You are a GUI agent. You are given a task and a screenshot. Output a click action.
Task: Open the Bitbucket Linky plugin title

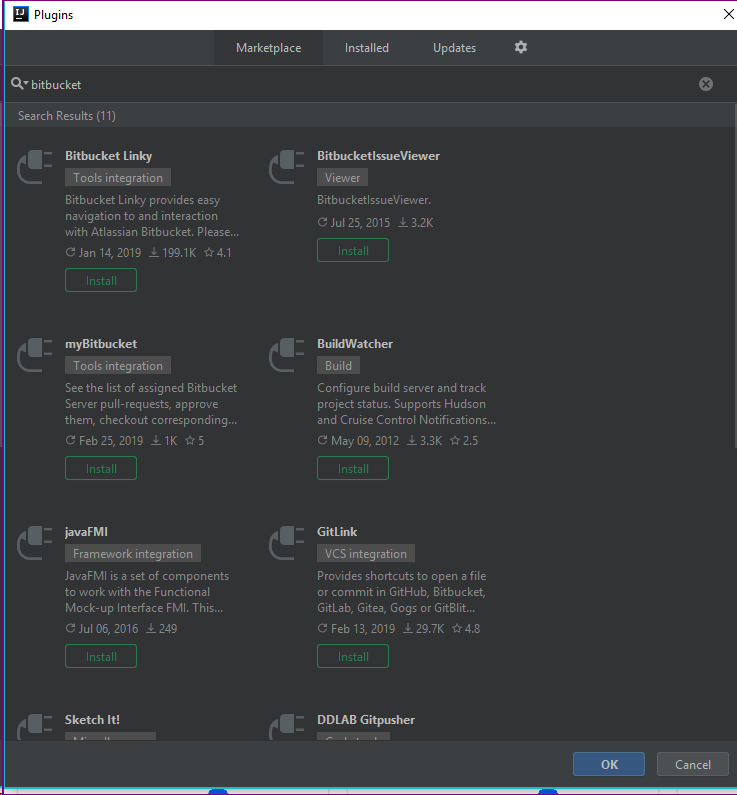tap(108, 156)
